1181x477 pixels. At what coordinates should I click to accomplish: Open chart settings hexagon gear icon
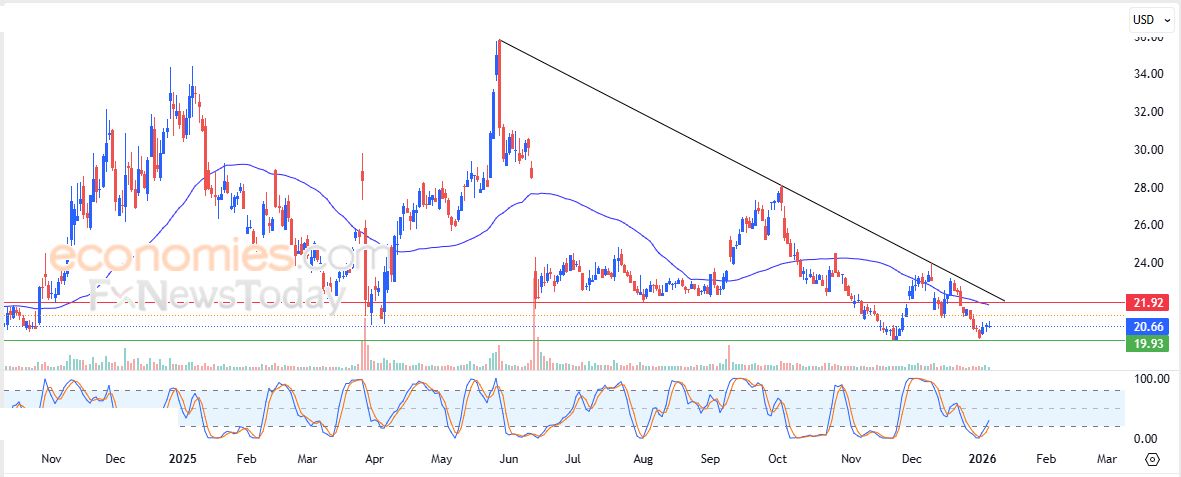point(1151,459)
